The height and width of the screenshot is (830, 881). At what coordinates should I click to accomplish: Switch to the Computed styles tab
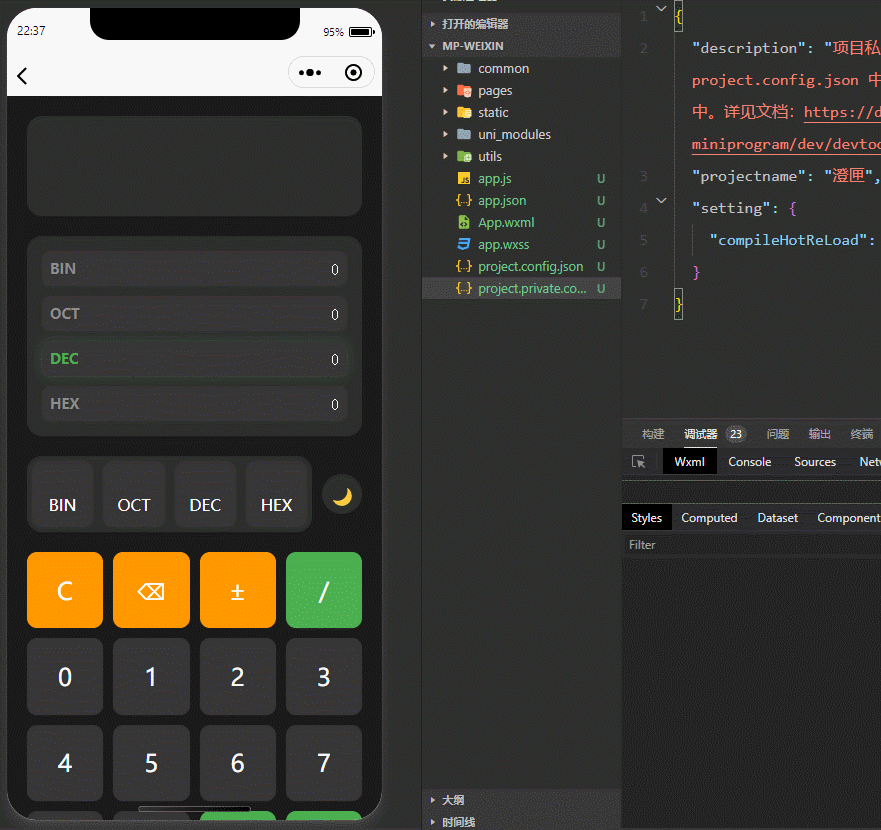(x=709, y=518)
